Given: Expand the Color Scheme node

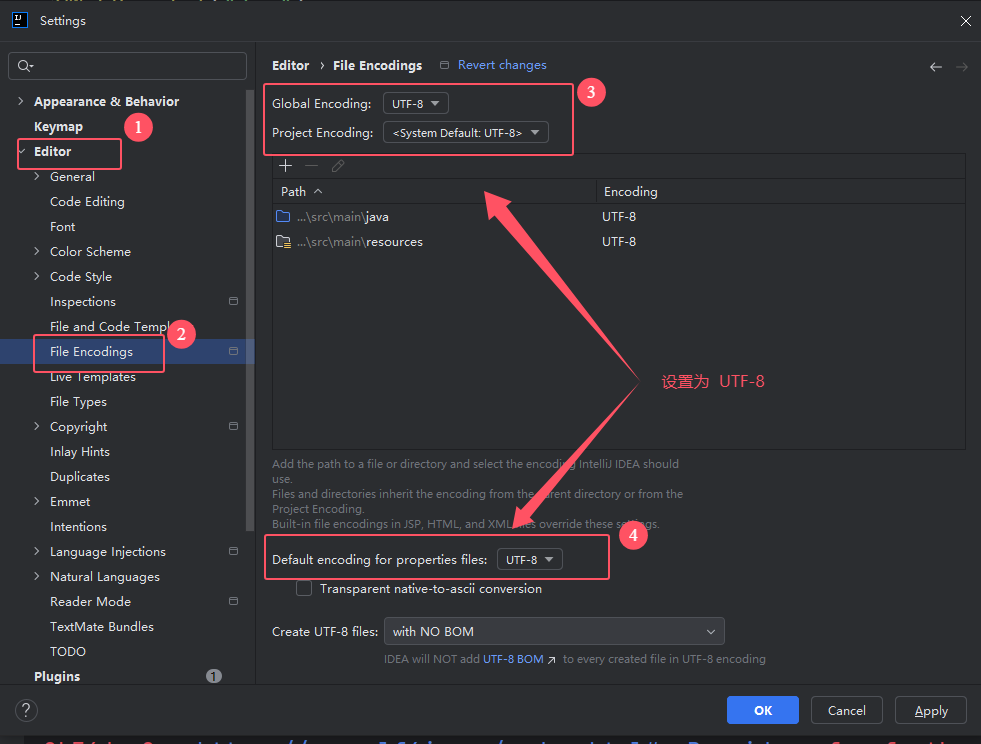Looking at the screenshot, I should tap(37, 252).
